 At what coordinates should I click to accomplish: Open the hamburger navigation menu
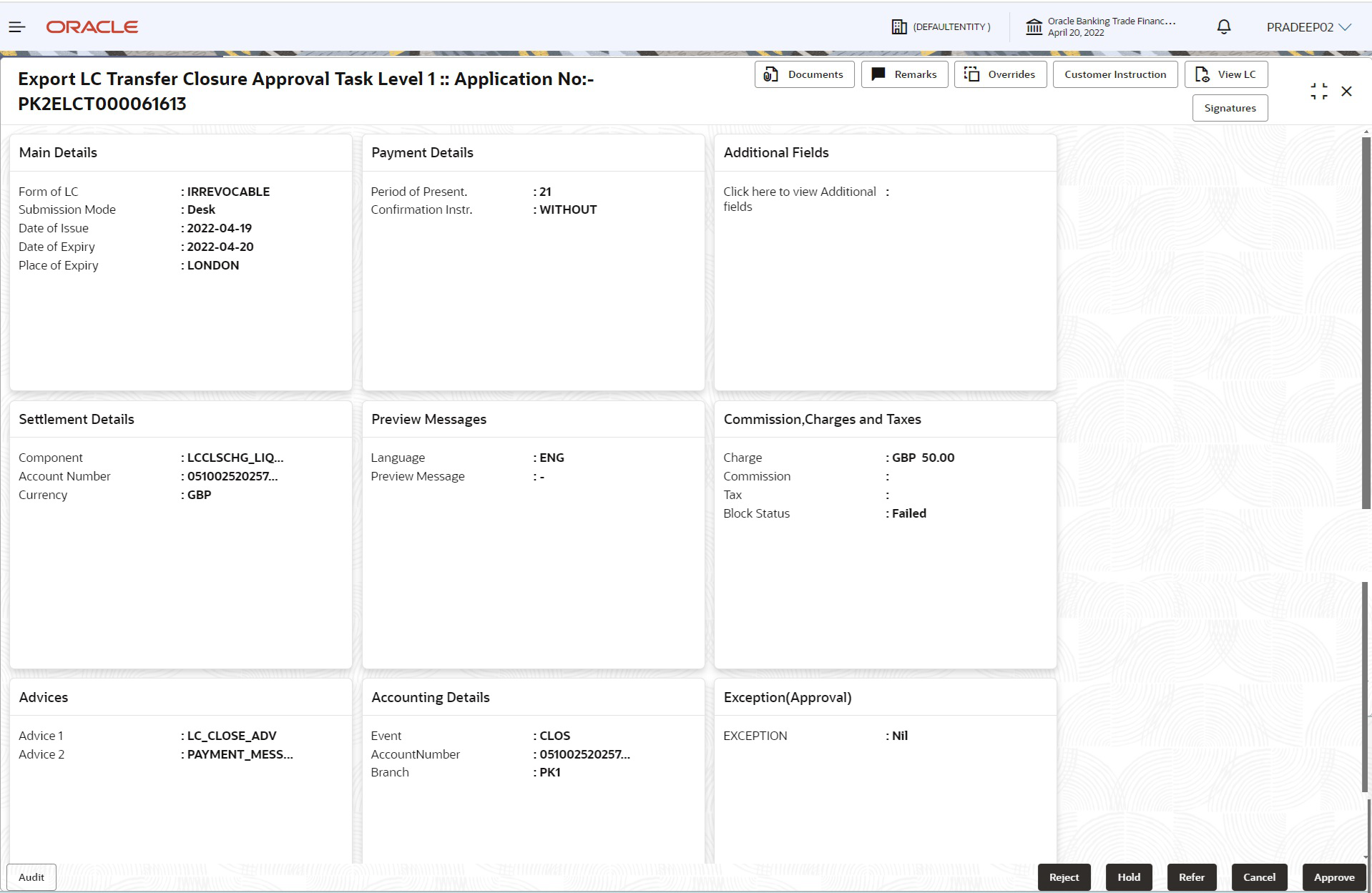click(x=16, y=26)
